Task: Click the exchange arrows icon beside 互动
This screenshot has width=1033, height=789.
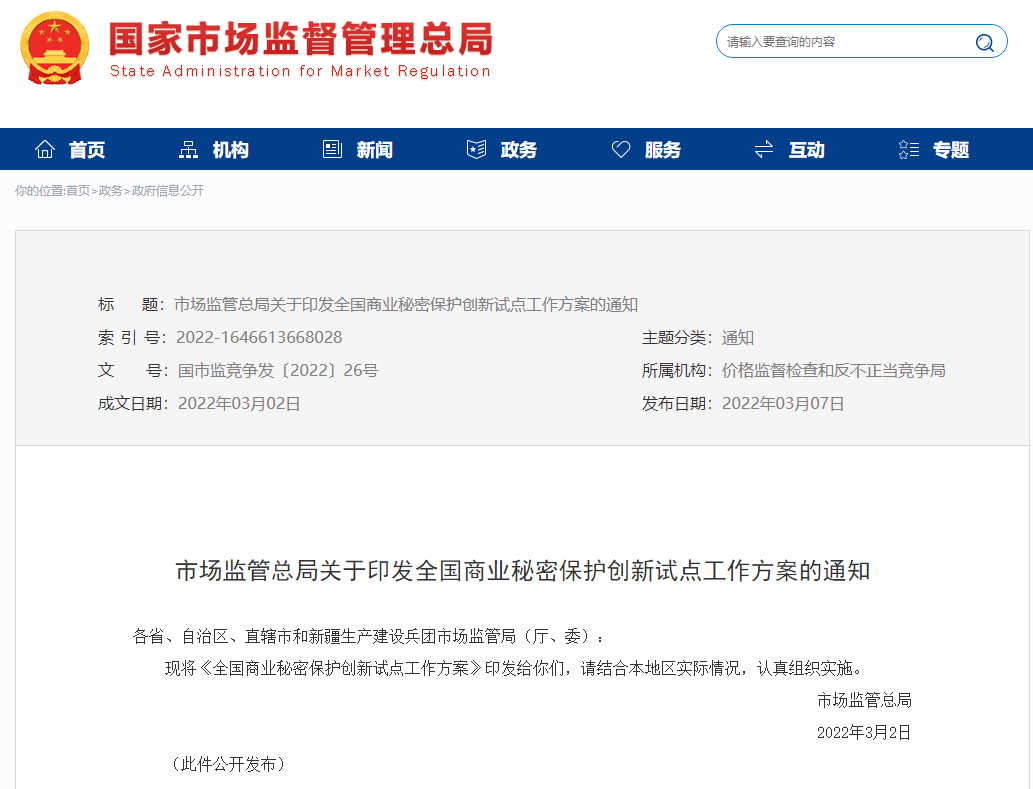Action: (764, 150)
